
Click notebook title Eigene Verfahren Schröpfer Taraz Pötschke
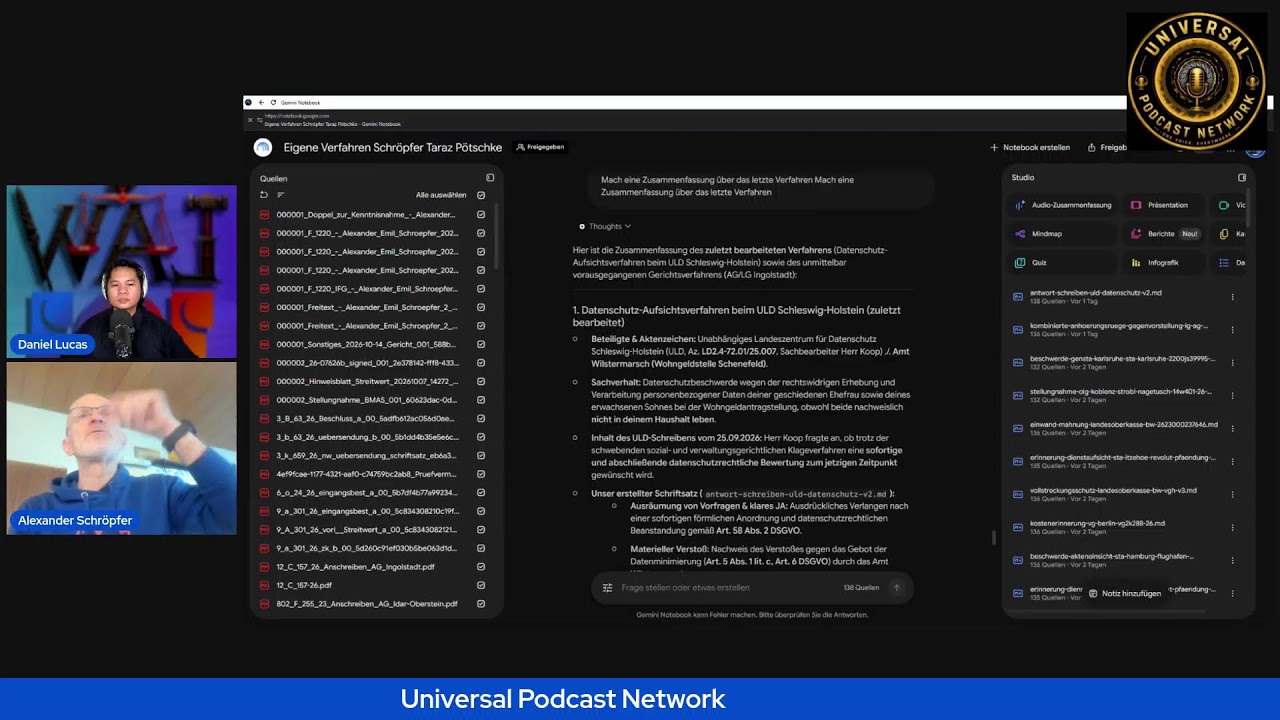[x=392, y=147]
